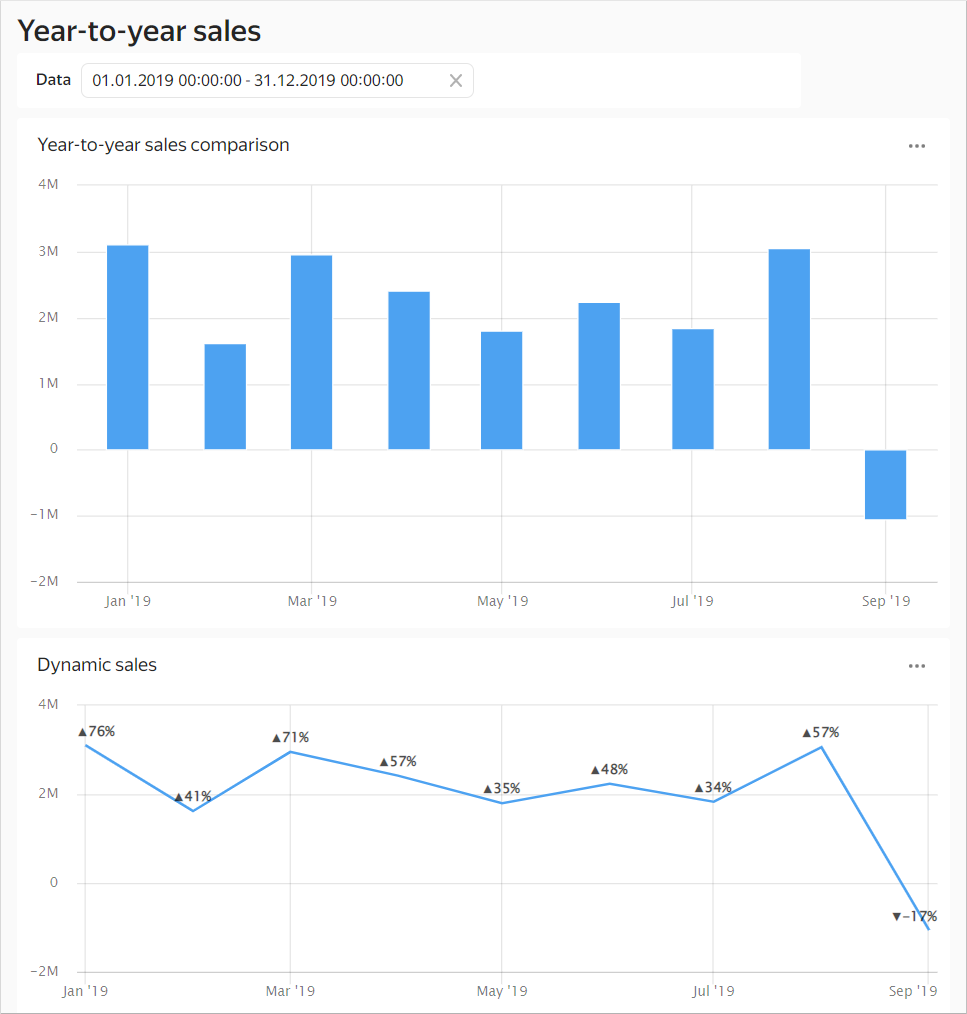Select the ▲35% data label
Screen dimensions: 967x1014
(502, 788)
